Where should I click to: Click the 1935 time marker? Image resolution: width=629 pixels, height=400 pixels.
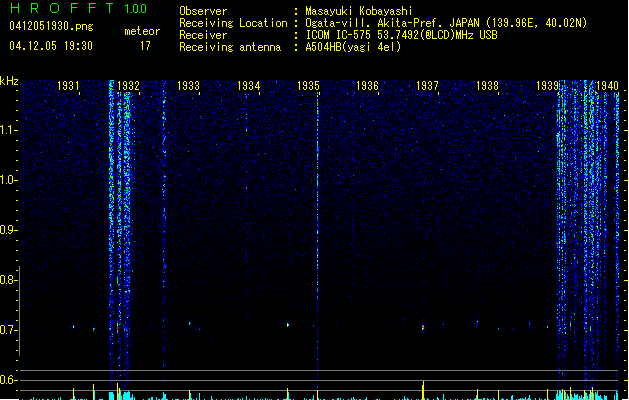(308, 86)
